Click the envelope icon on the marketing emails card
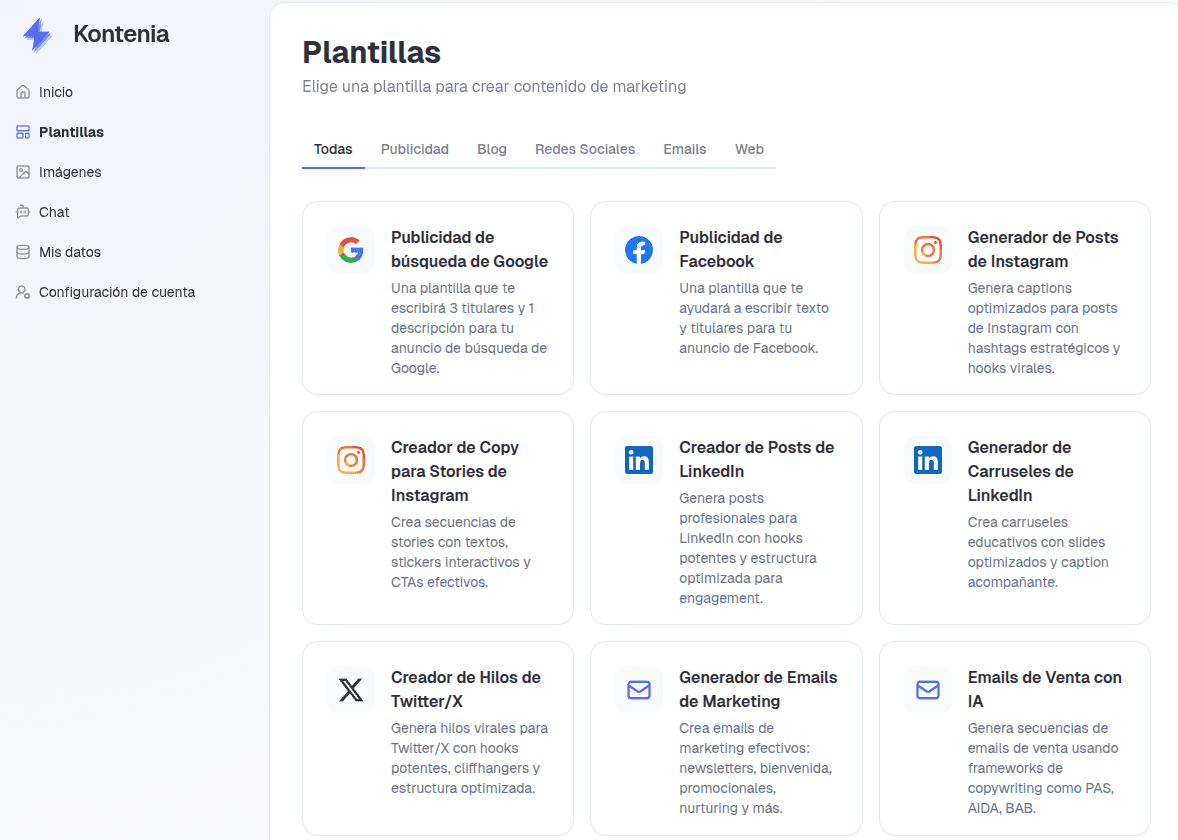 [639, 690]
